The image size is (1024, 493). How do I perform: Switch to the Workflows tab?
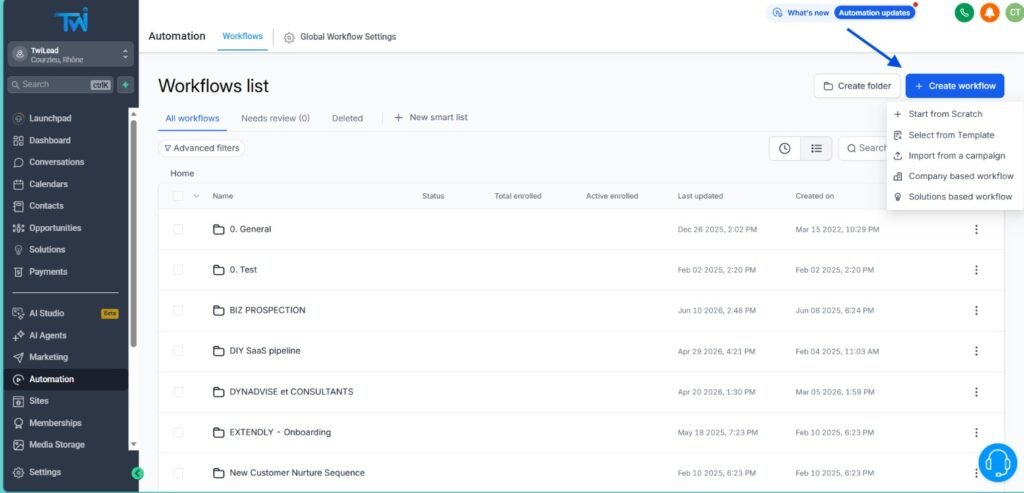(242, 37)
